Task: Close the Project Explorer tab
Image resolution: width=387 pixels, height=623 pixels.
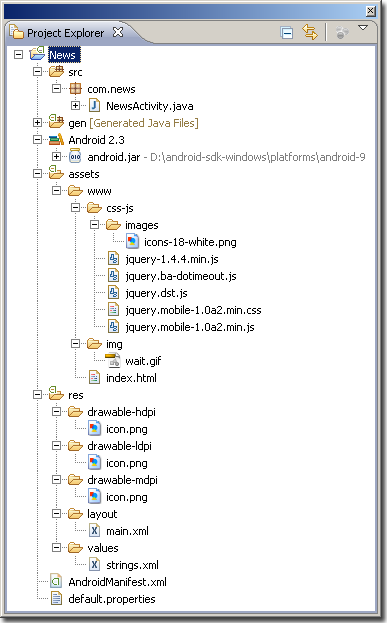Action: [x=118, y=32]
